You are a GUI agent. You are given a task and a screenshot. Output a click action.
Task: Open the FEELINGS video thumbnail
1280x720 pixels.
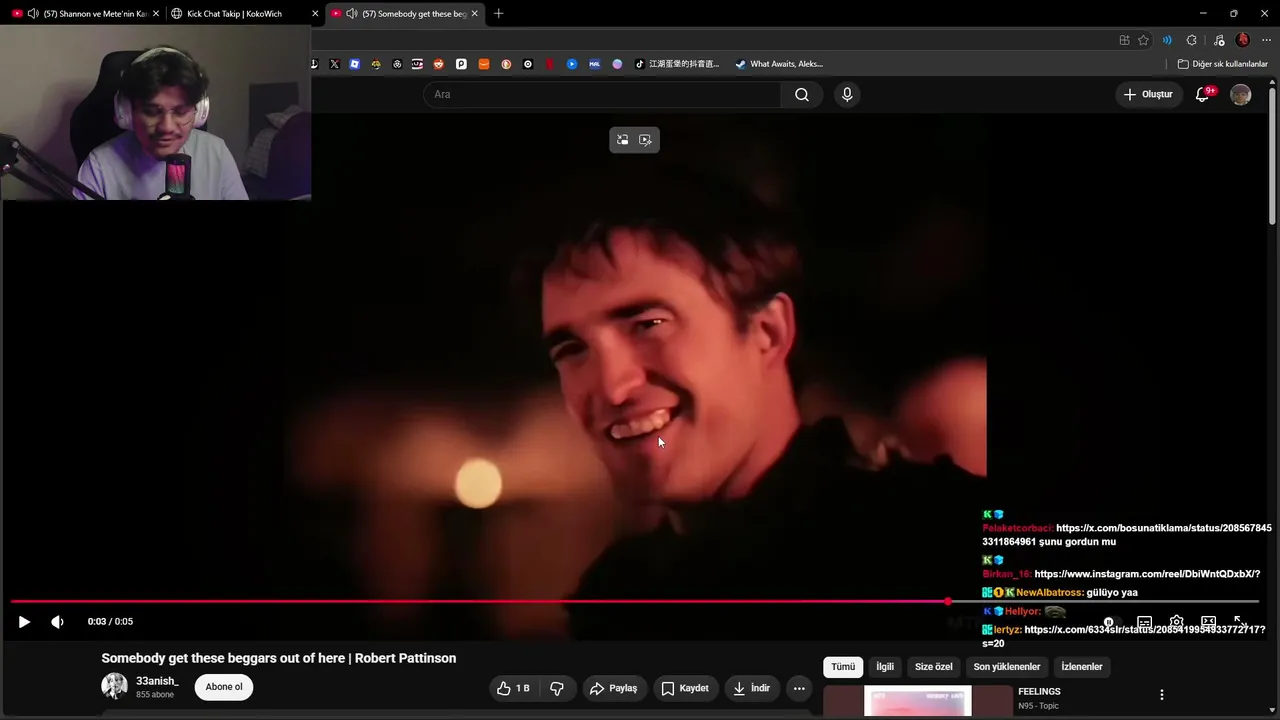[x=918, y=701]
